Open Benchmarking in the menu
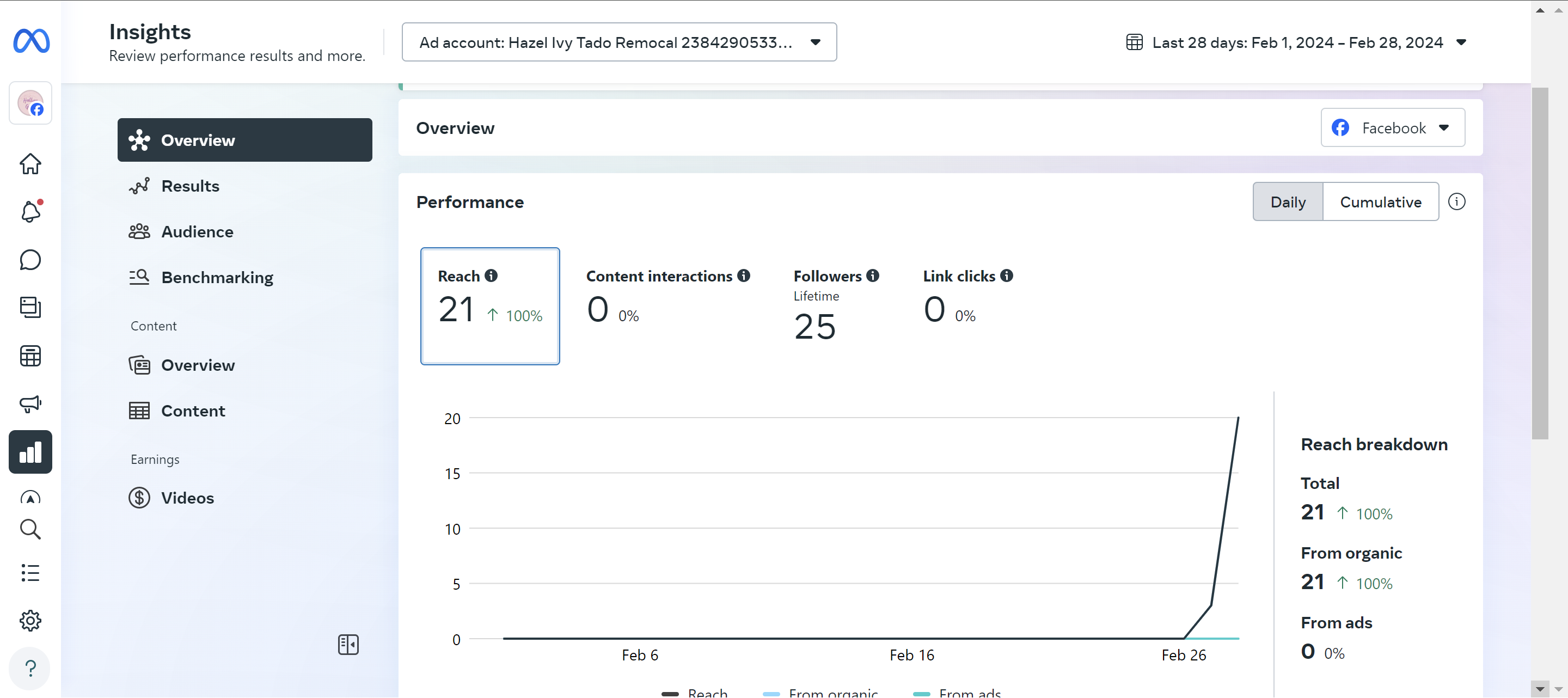 [217, 278]
